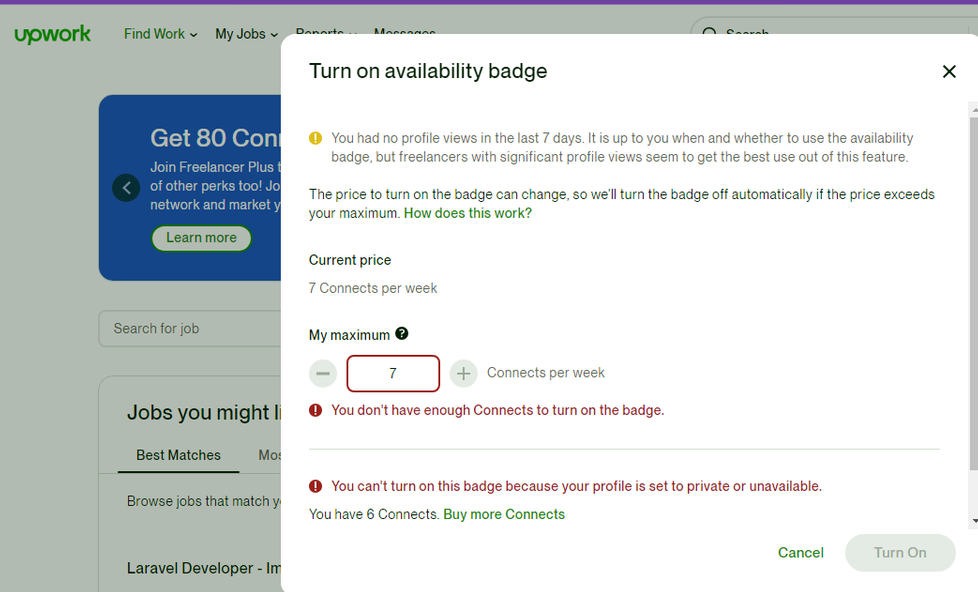Click the Turn On button
Screen dimensions: 978x592
tap(900, 553)
